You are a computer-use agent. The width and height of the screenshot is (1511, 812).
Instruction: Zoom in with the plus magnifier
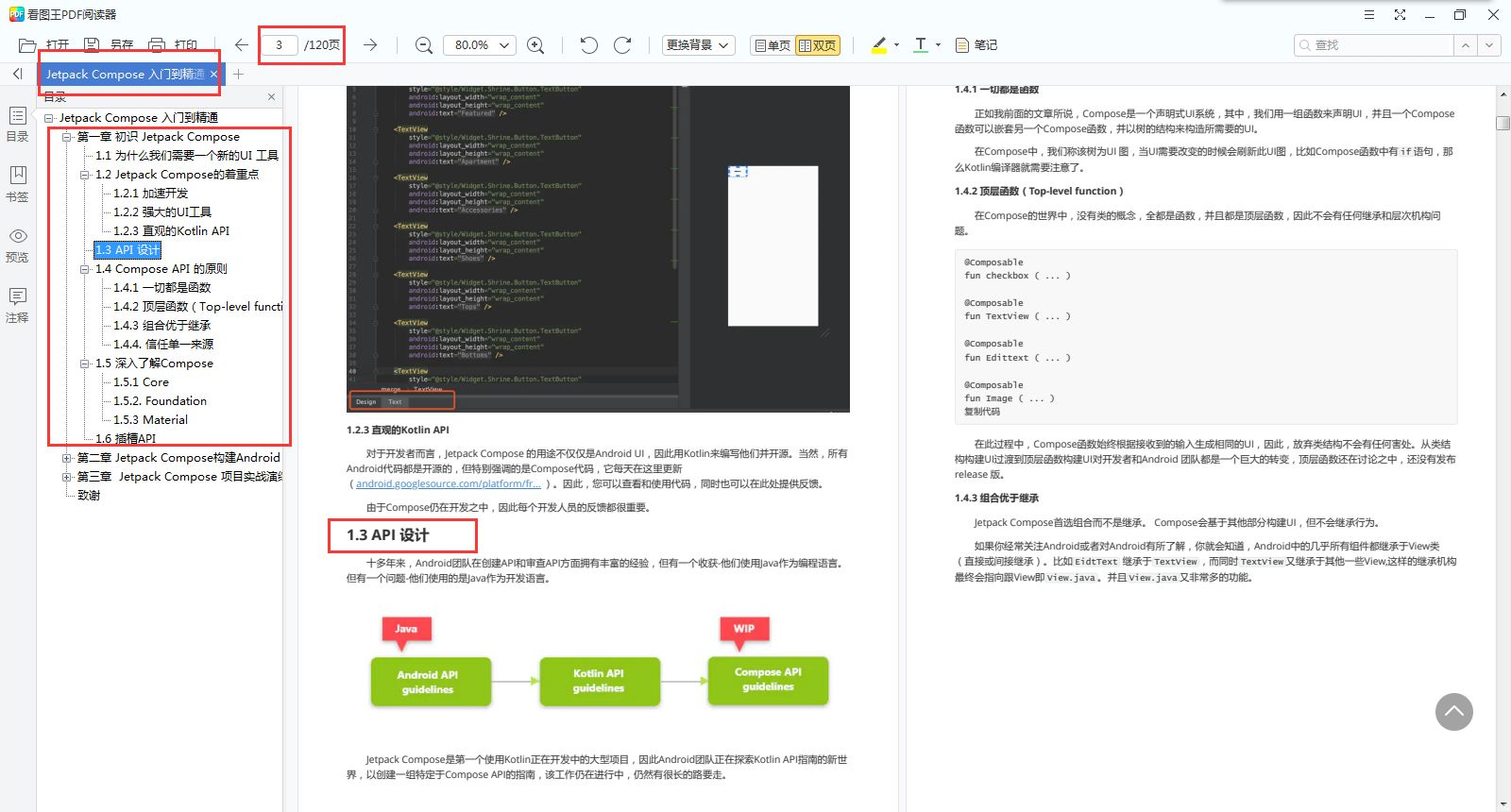click(535, 44)
